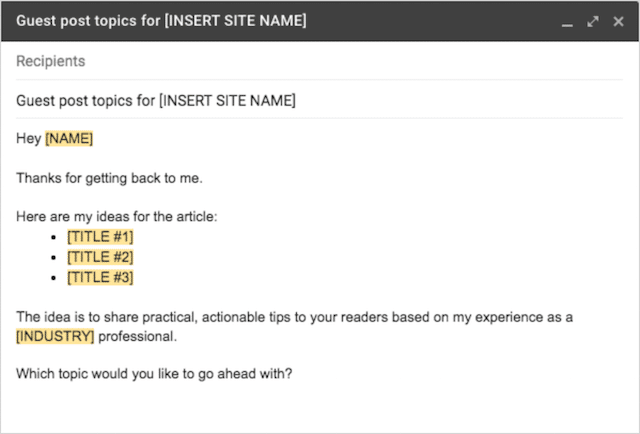Select the highlighted [NAME] placeholder

point(69,139)
